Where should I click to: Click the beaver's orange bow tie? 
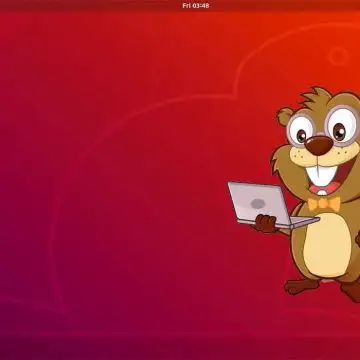(x=324, y=204)
